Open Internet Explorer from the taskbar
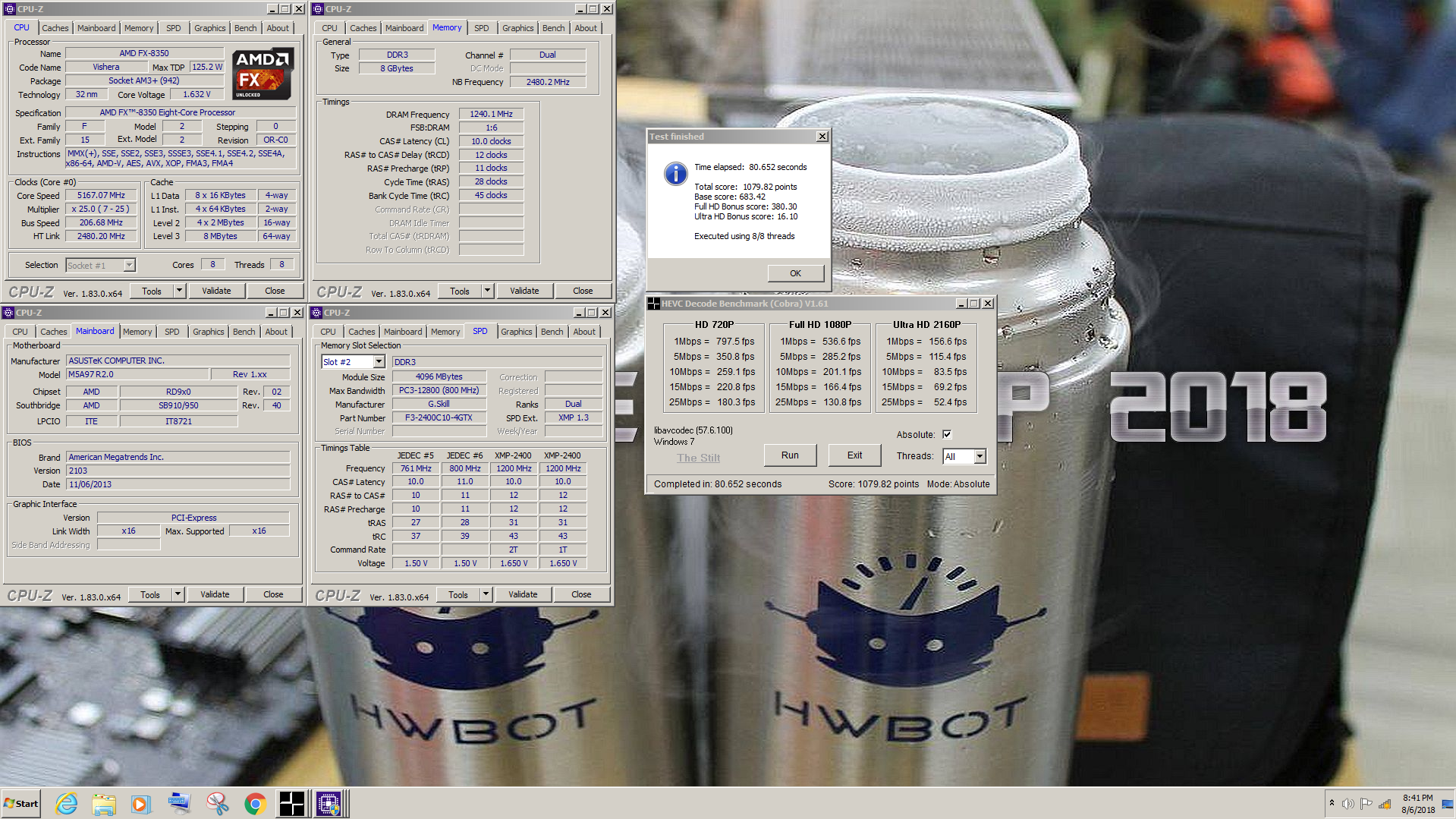Viewport: 1456px width, 819px height. (67, 804)
